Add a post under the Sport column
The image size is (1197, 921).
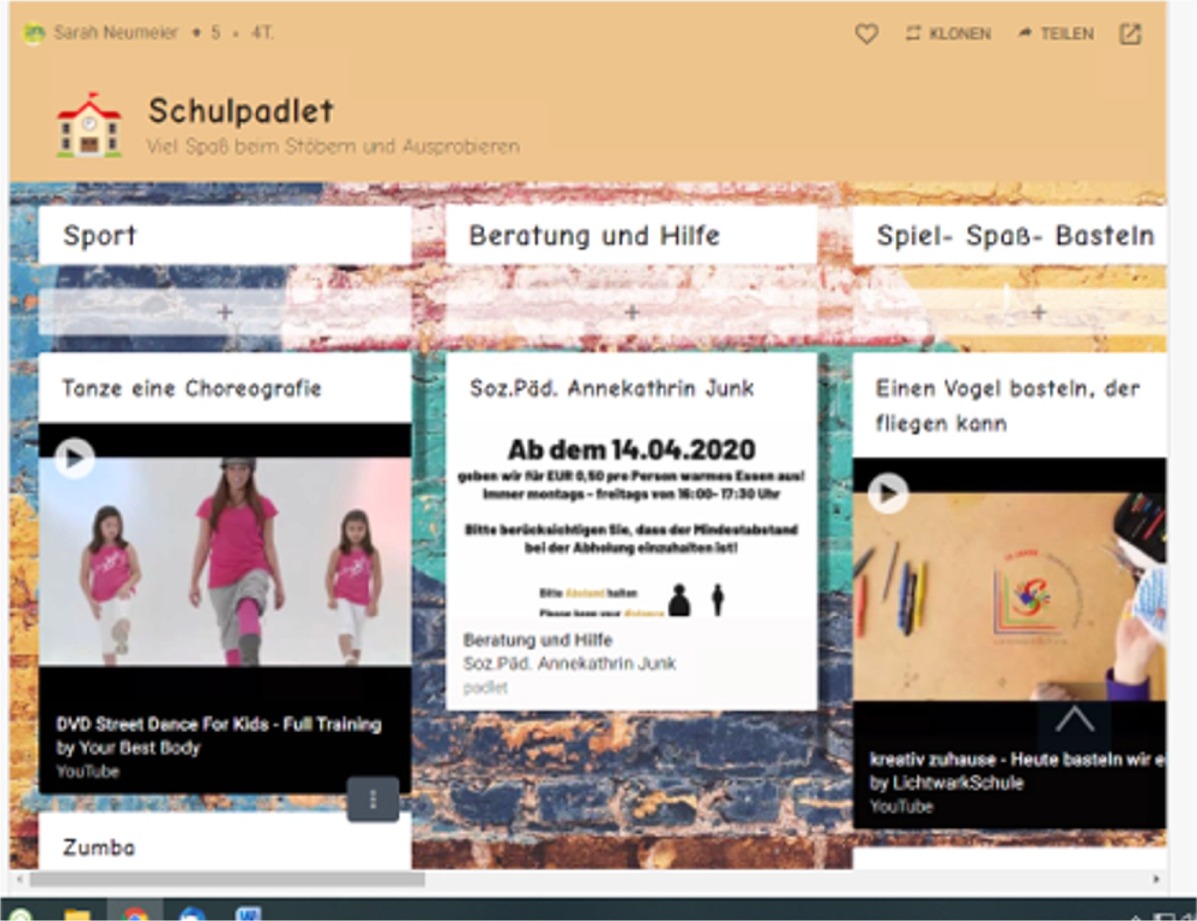(224, 312)
